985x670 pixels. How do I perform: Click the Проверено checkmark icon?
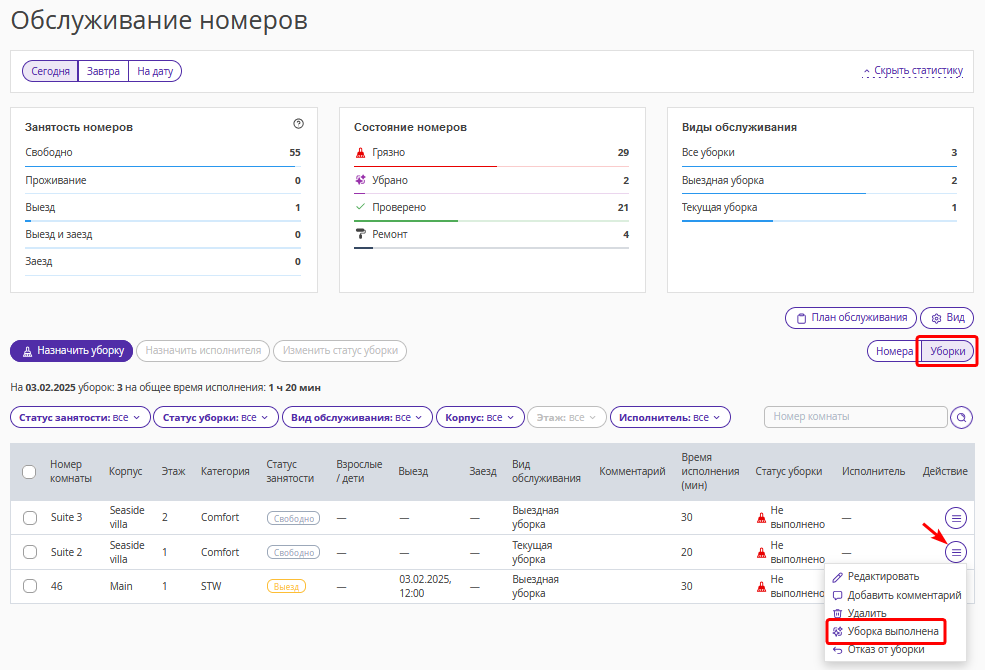click(361, 207)
